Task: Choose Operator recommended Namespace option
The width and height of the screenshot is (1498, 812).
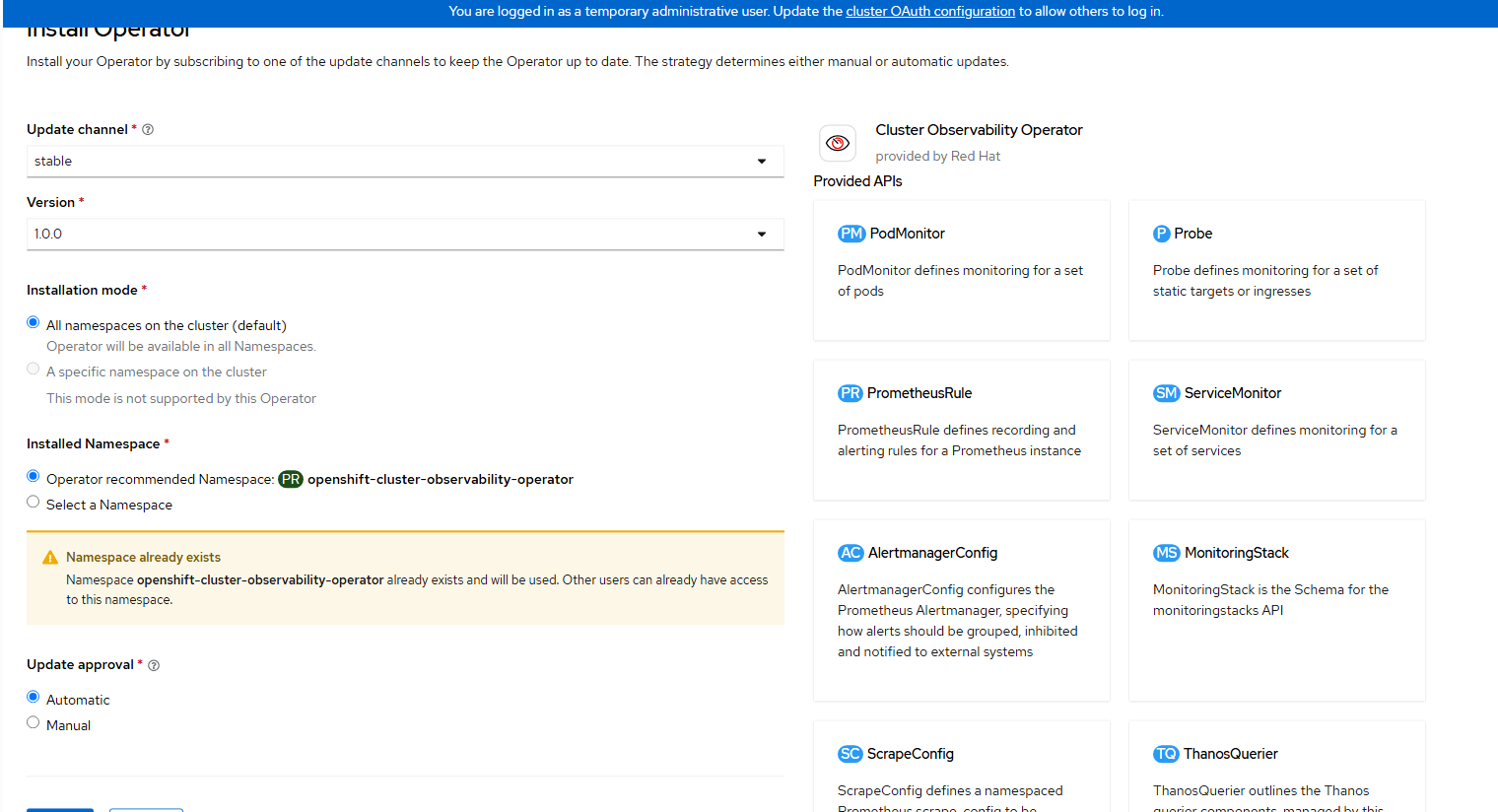Action: pyautogui.click(x=34, y=476)
